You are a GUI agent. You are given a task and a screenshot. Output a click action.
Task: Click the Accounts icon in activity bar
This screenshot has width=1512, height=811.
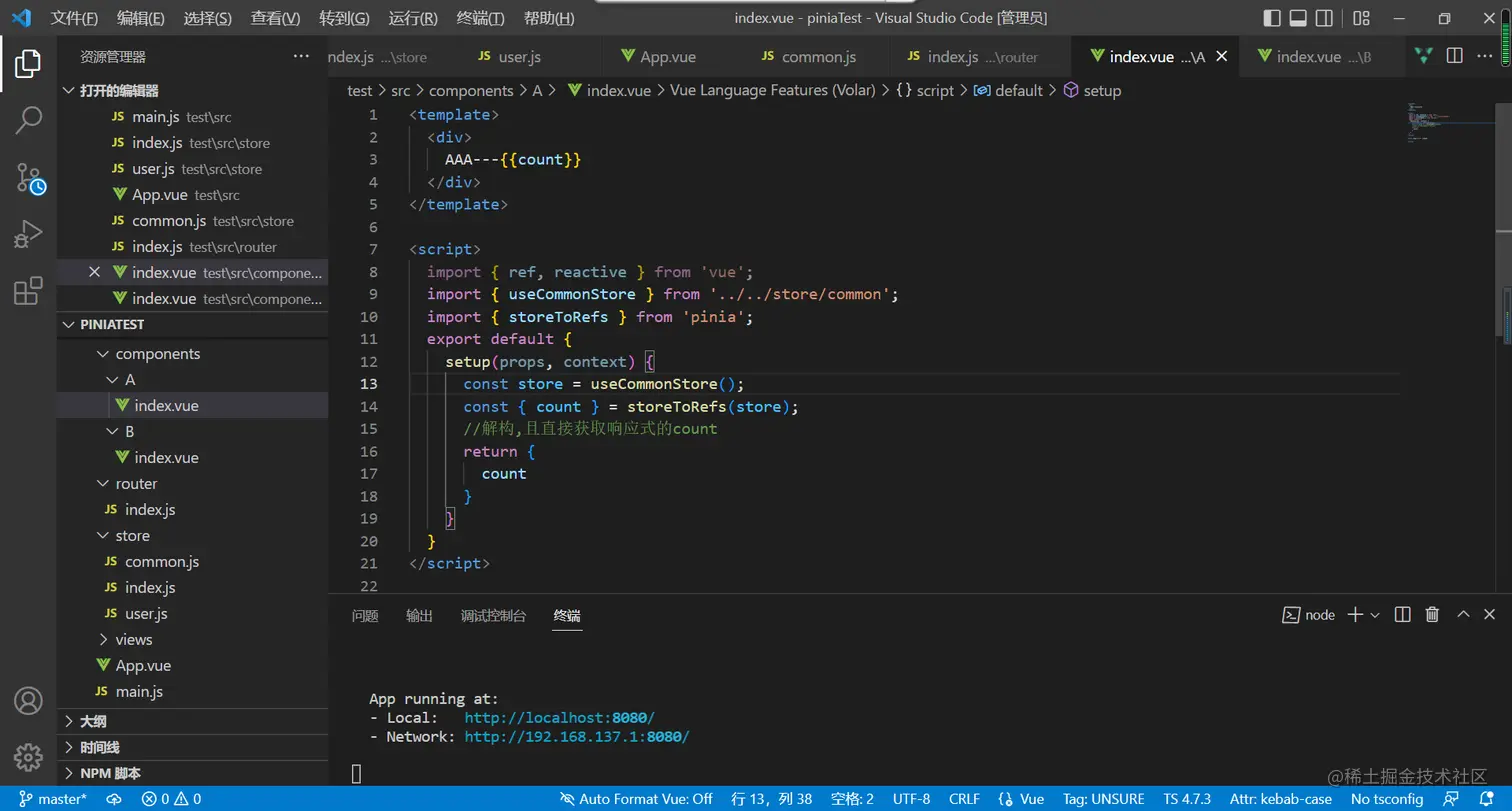click(28, 700)
